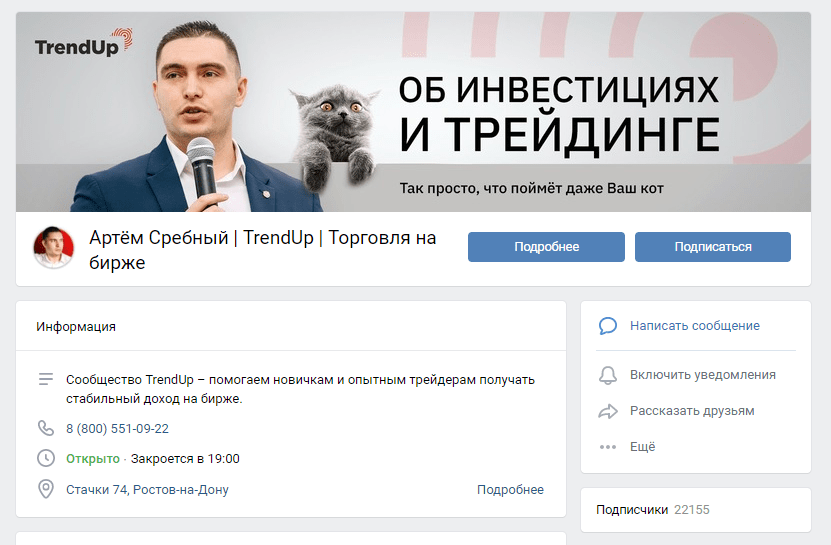831x545 pixels.
Task: Click the blue Подробнее button
Action: (x=546, y=247)
